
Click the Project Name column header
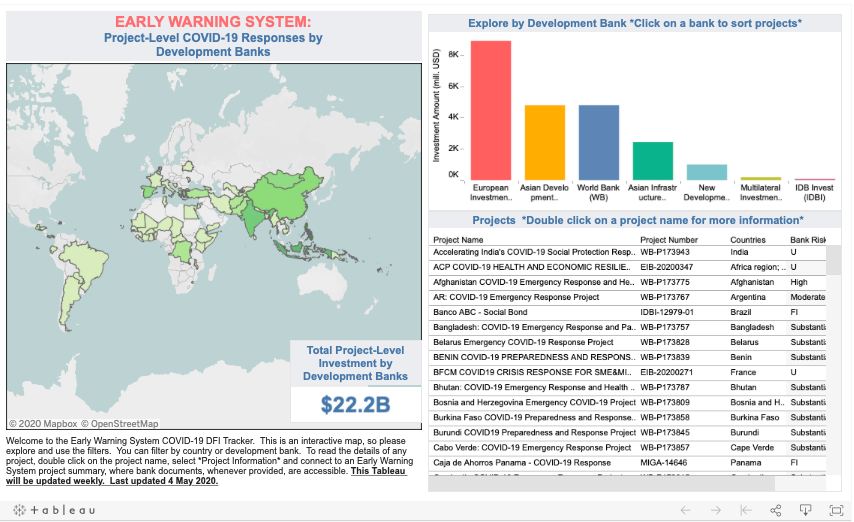(x=458, y=240)
